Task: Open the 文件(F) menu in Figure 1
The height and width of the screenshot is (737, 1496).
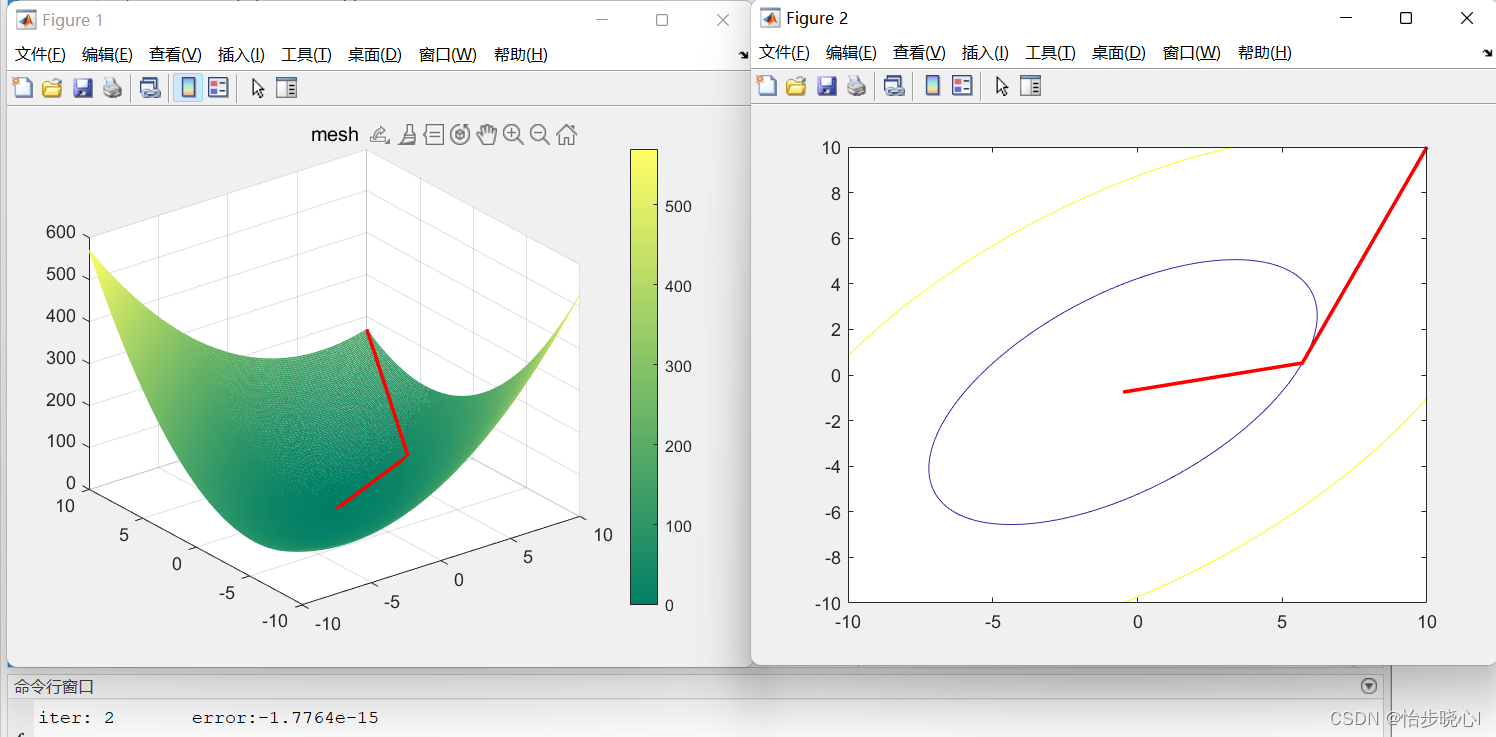Action: [x=40, y=55]
